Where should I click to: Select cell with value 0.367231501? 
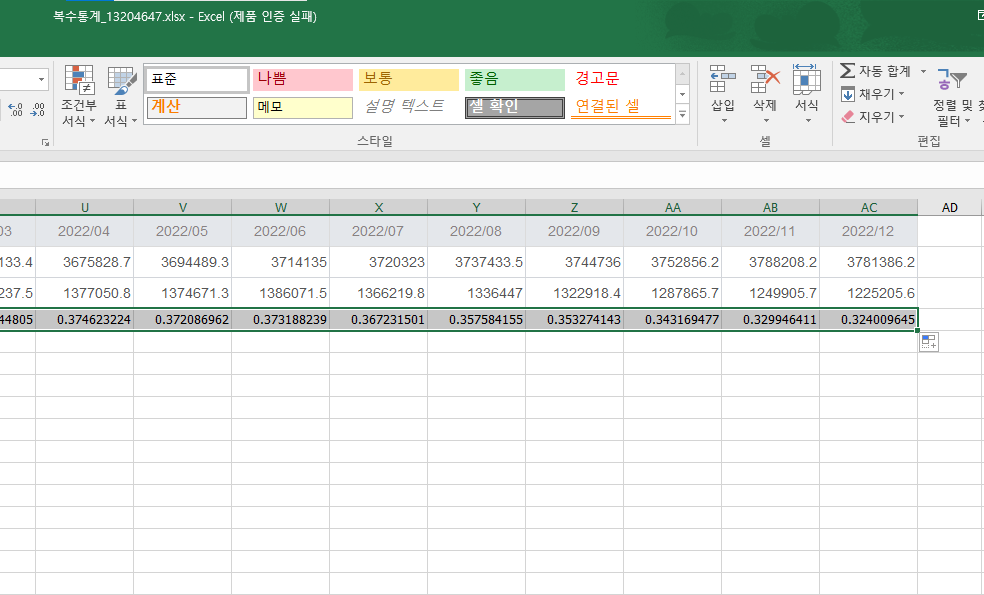(378, 319)
